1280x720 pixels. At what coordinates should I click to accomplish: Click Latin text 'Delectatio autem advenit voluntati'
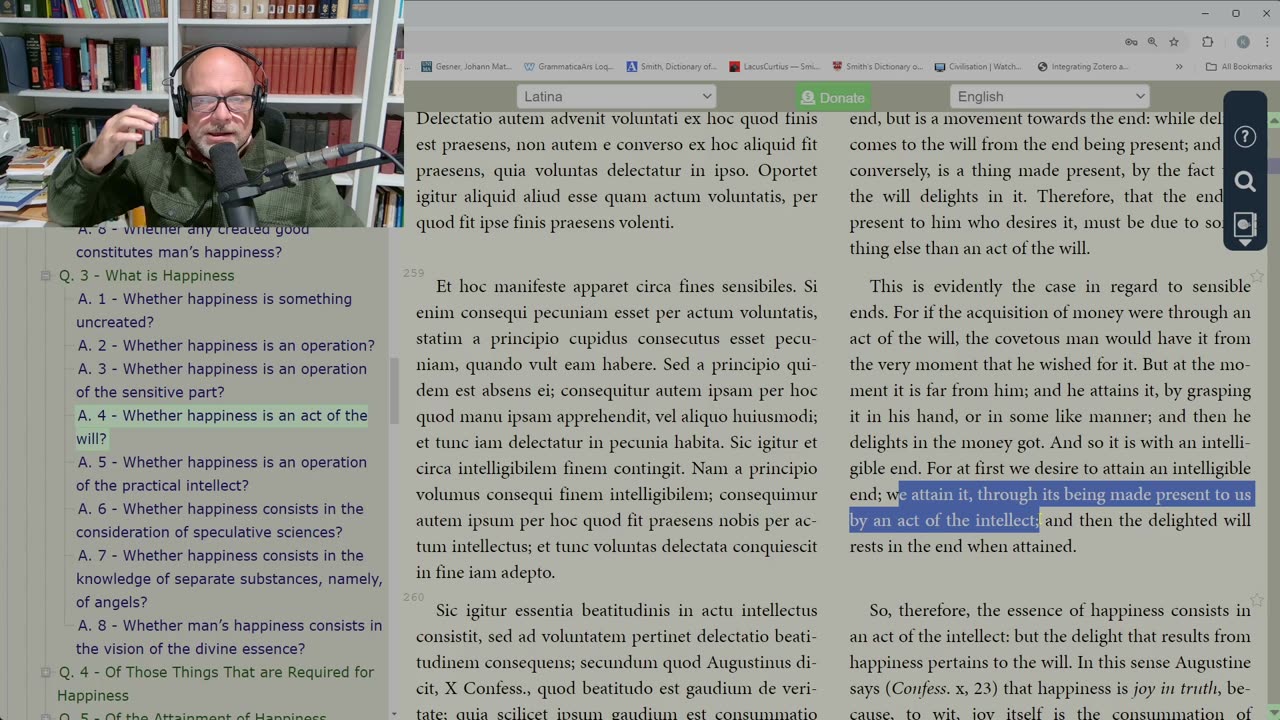550,118
